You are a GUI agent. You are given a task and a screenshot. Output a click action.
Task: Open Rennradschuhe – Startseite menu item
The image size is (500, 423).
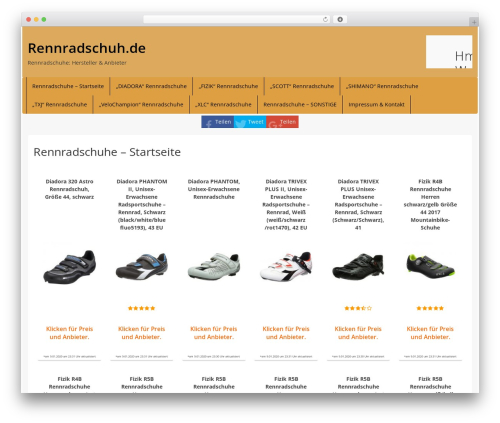[x=68, y=86]
